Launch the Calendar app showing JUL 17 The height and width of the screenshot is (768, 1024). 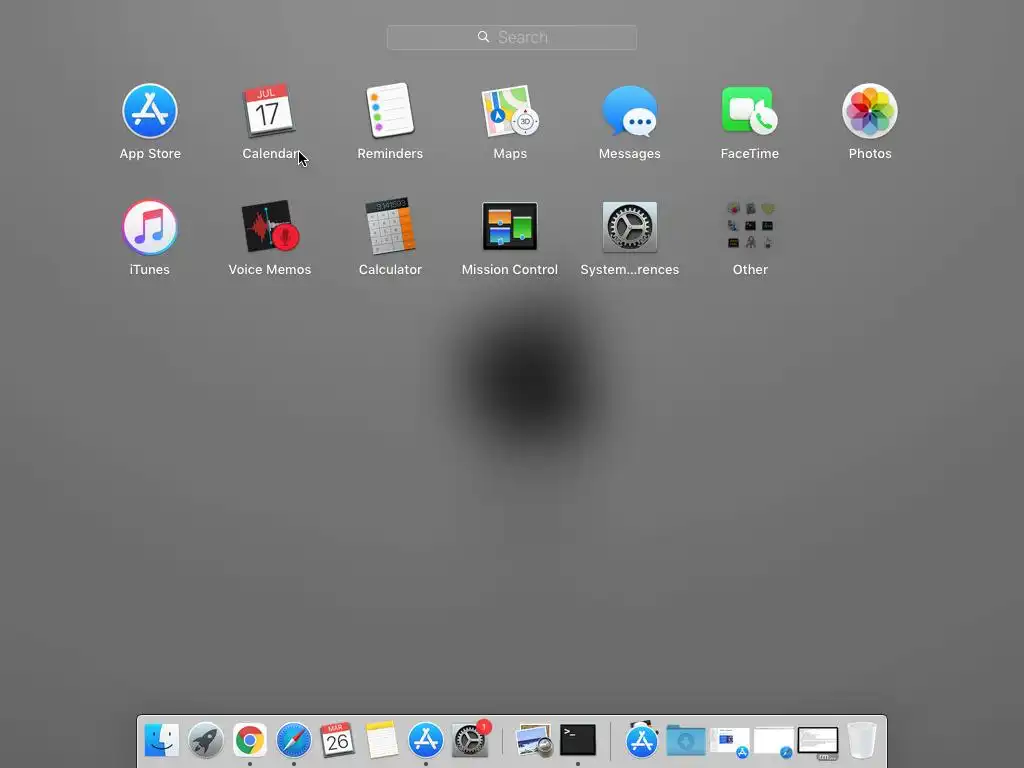(268, 110)
